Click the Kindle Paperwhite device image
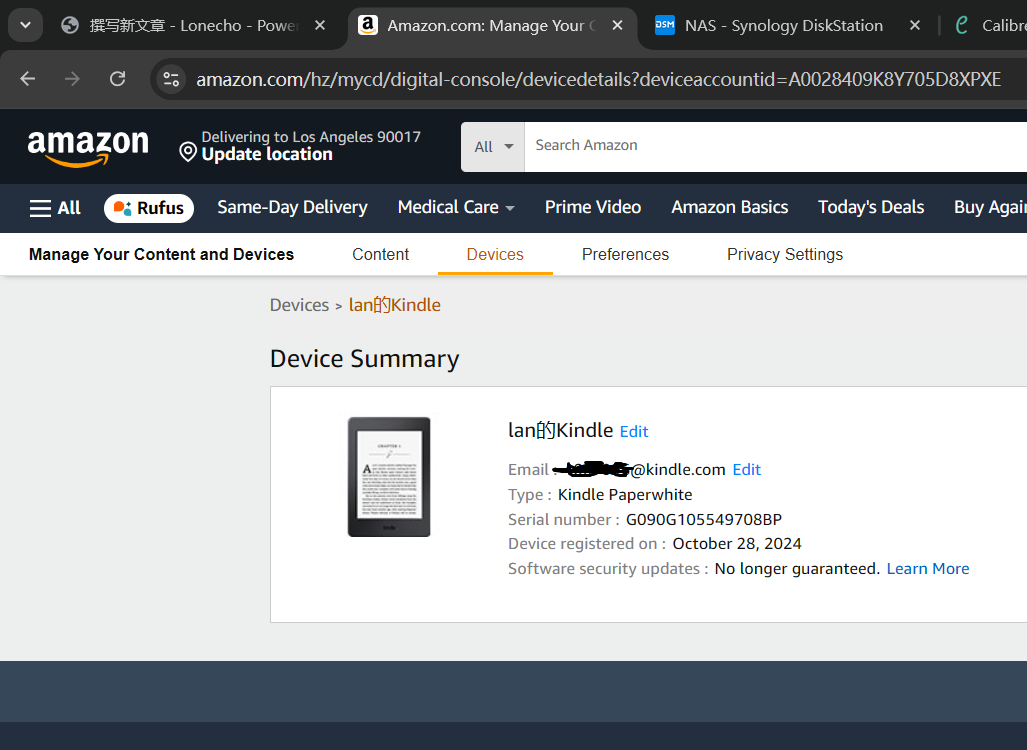The width and height of the screenshot is (1027, 750). pos(389,477)
